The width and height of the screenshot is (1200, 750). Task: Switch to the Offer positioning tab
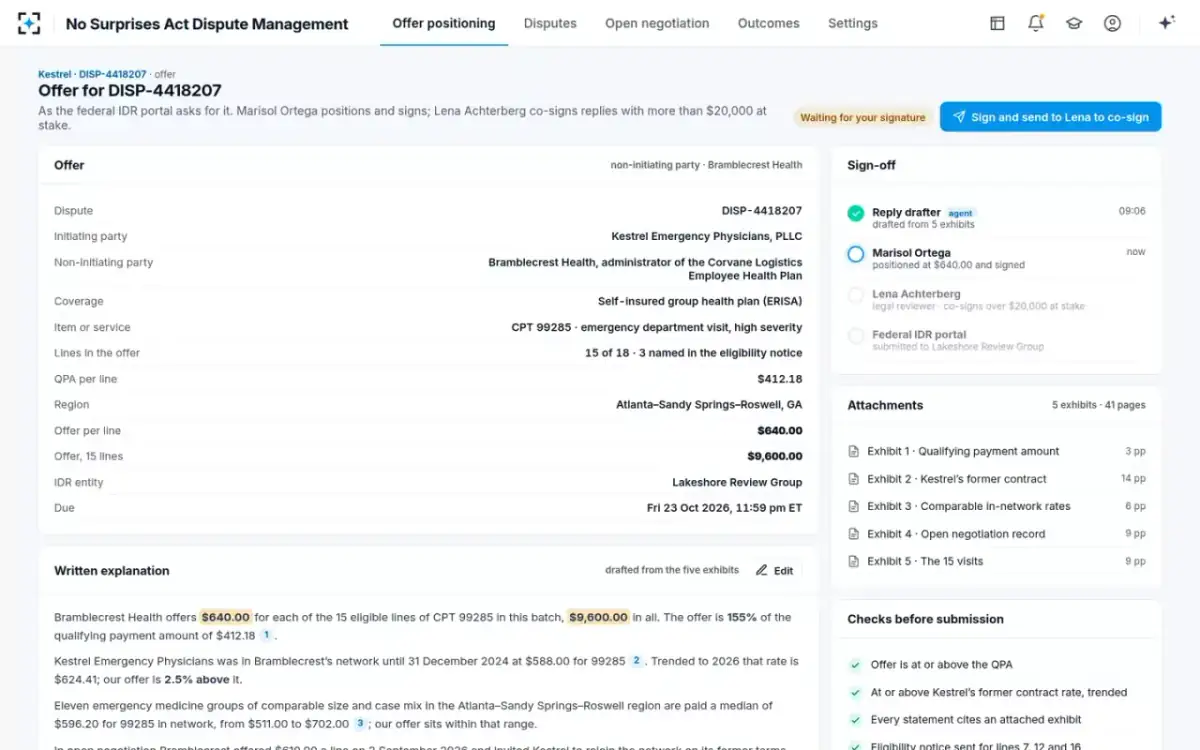[x=444, y=23]
